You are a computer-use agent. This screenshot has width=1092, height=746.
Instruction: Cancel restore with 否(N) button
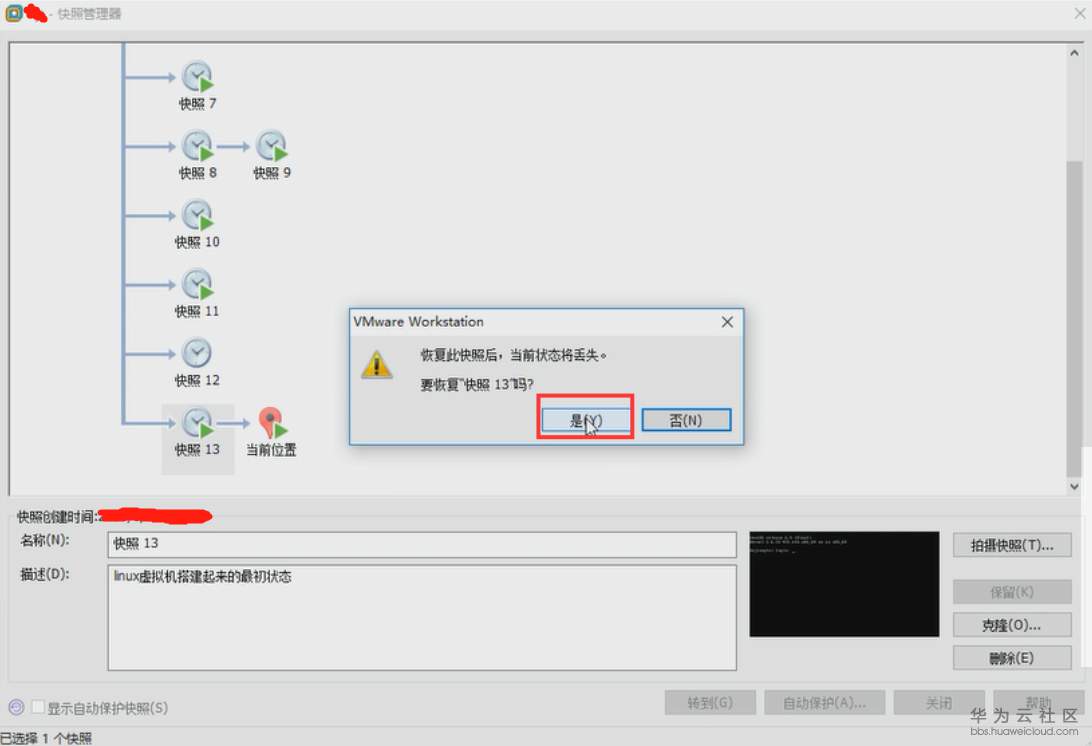point(686,420)
